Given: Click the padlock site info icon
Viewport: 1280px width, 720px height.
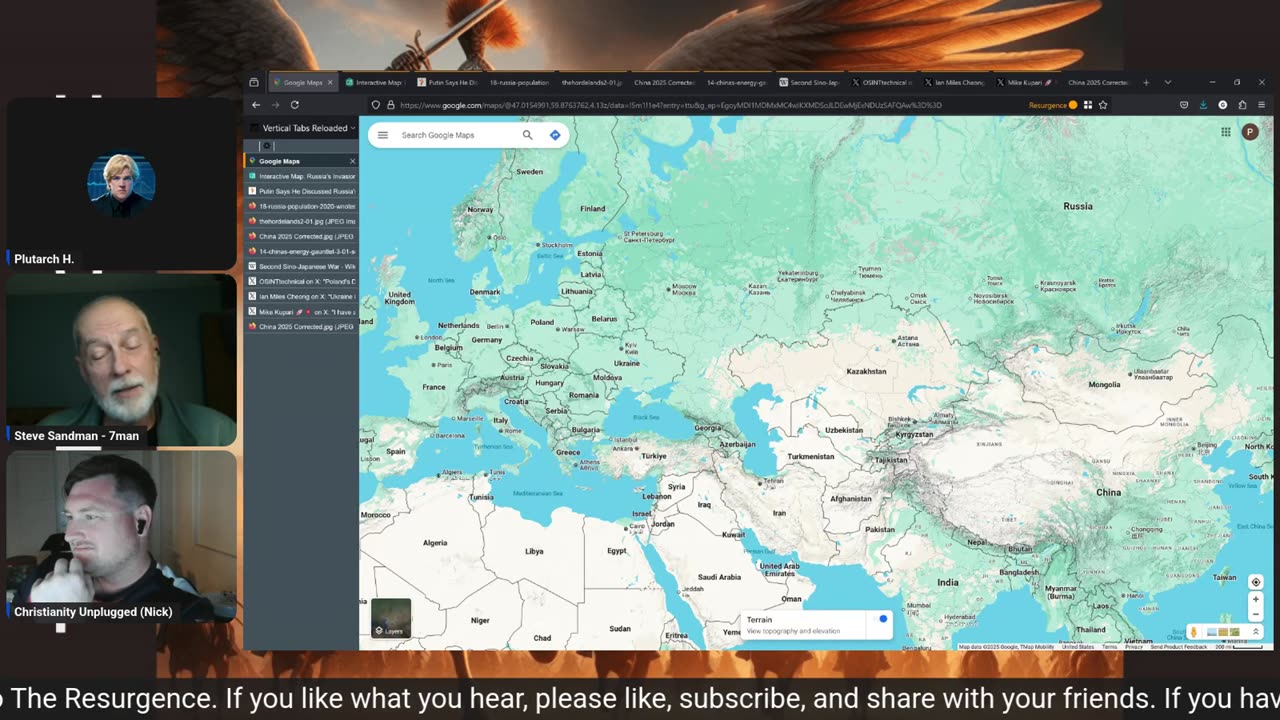Looking at the screenshot, I should pos(391,105).
